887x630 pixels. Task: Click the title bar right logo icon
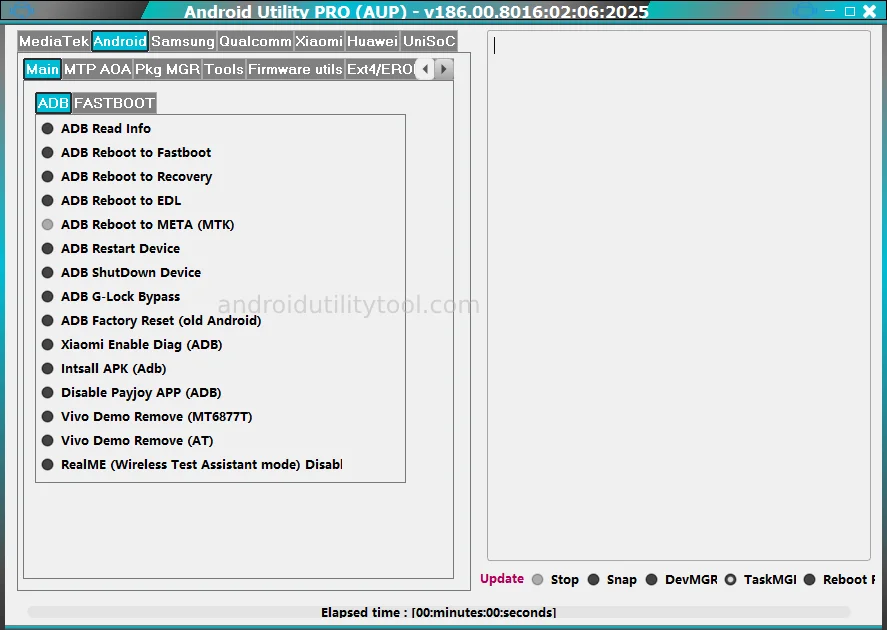(x=804, y=11)
